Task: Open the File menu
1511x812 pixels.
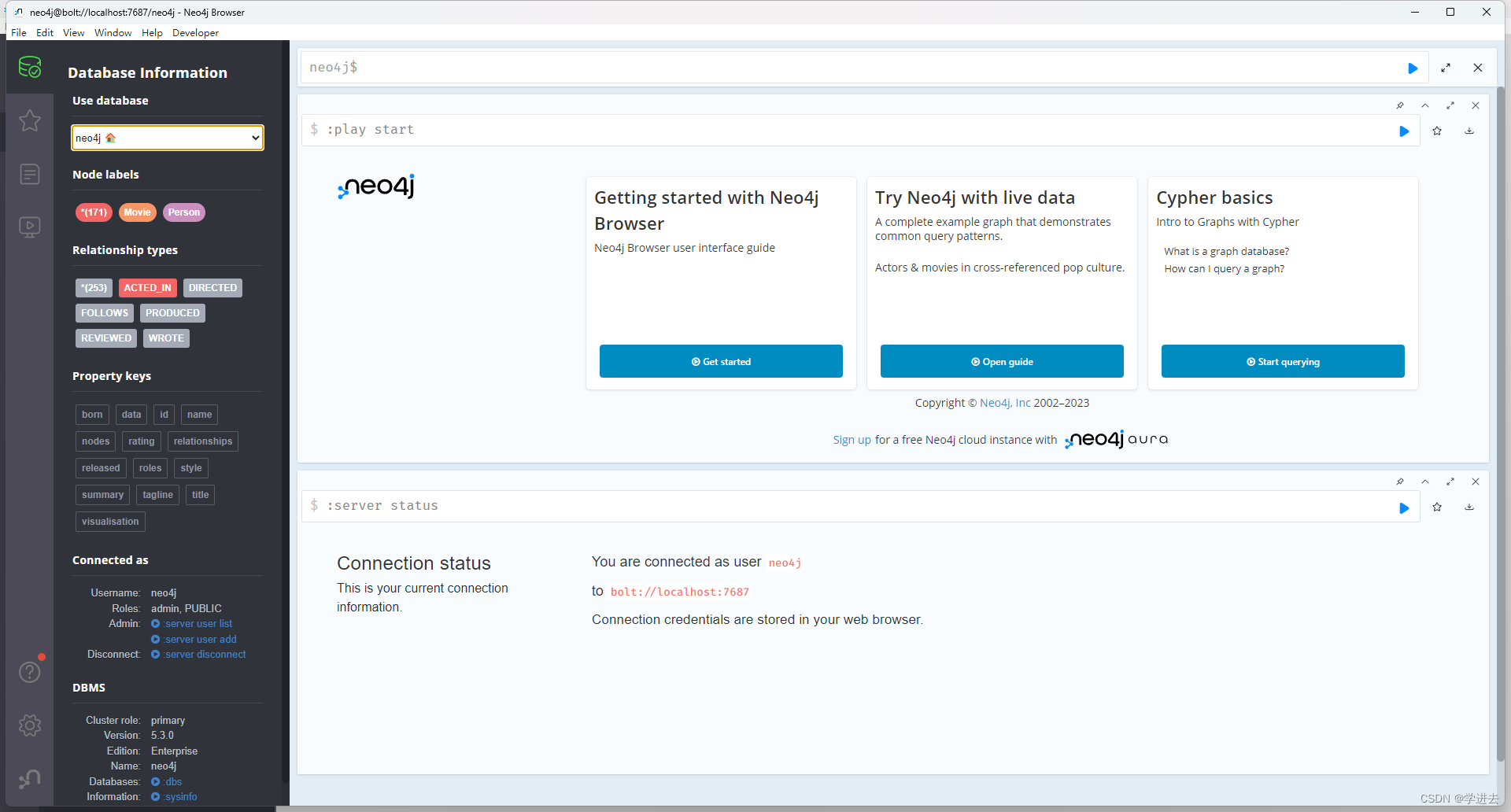Action: tap(19, 33)
